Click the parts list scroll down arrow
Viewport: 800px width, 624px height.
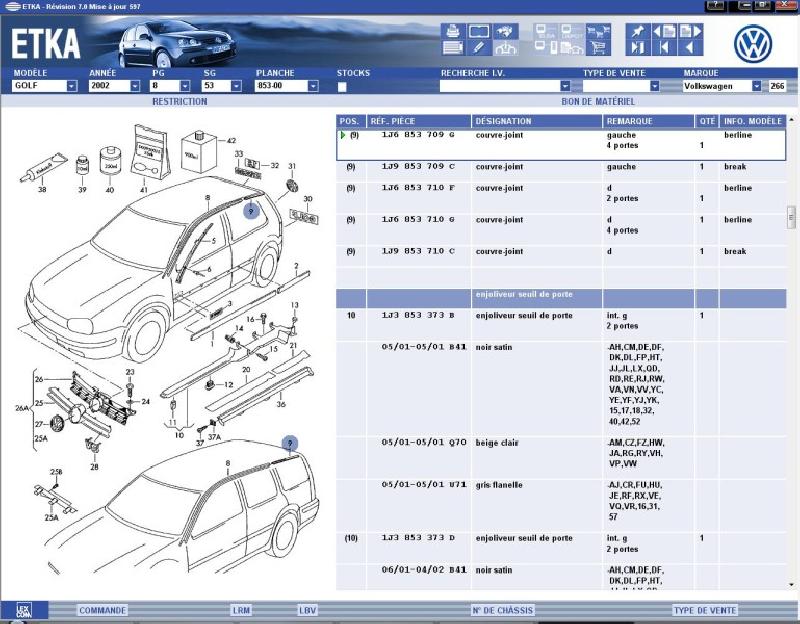(791, 585)
